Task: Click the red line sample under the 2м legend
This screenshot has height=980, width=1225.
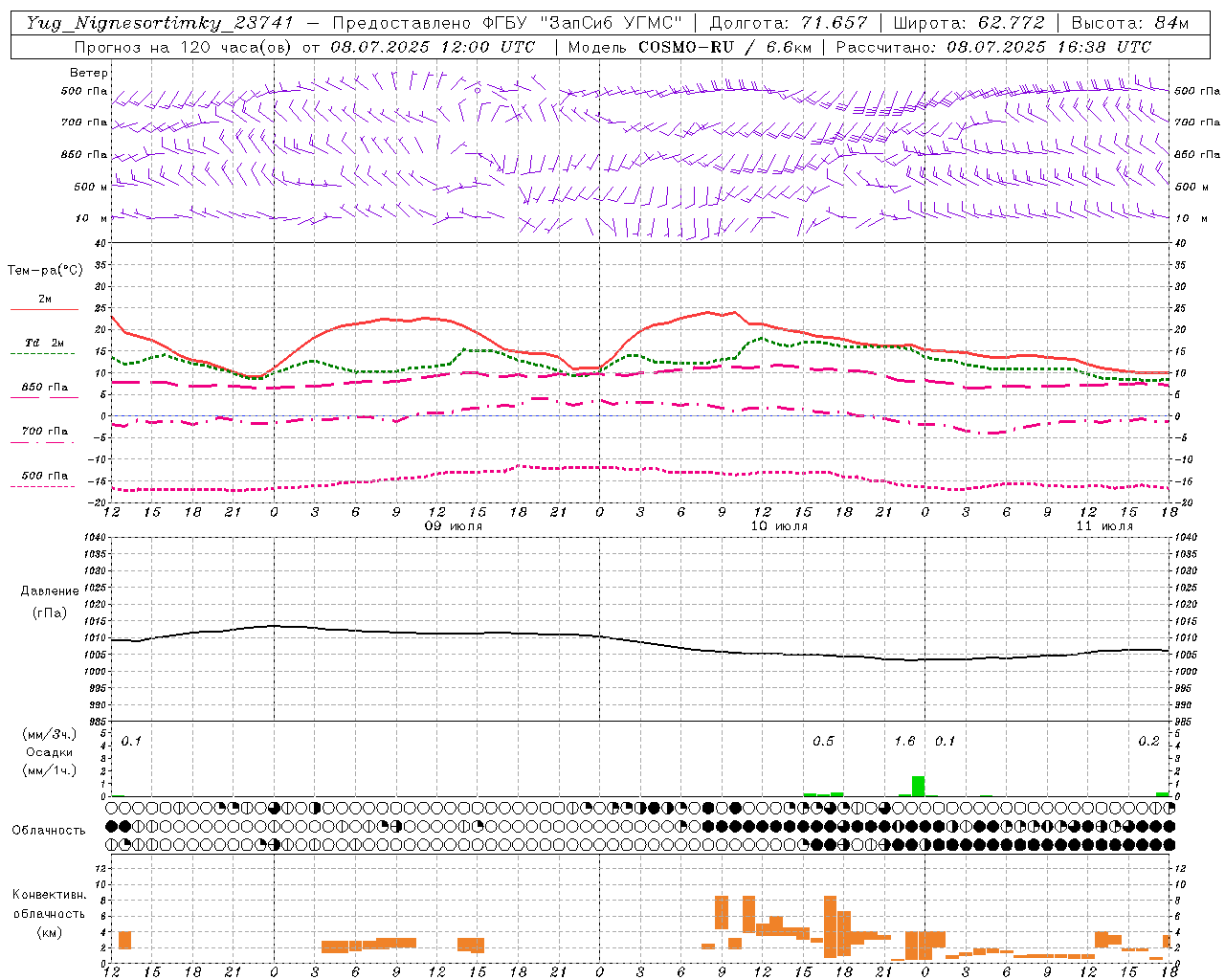Action: [x=44, y=309]
